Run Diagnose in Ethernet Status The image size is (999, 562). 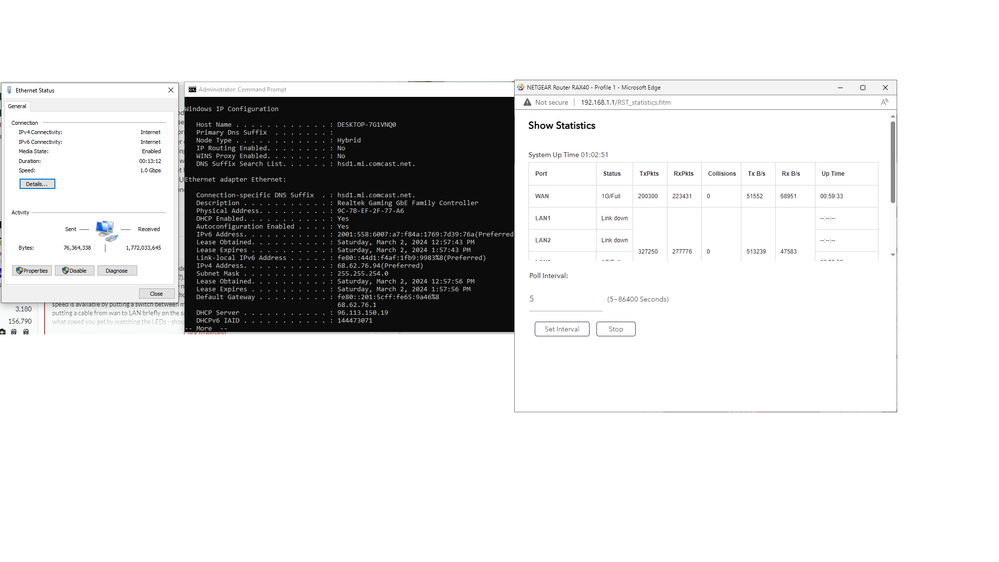pyautogui.click(x=117, y=270)
